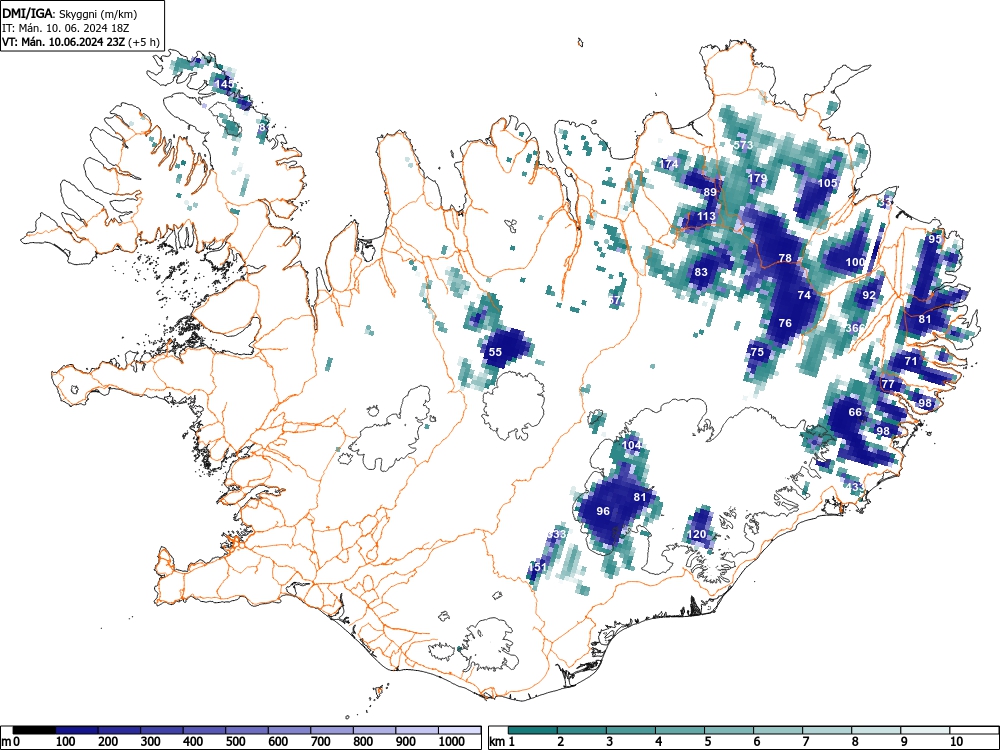1000x750 pixels.
Task: Click the dark teal 1–2 km legend swatch
Action: (533, 730)
